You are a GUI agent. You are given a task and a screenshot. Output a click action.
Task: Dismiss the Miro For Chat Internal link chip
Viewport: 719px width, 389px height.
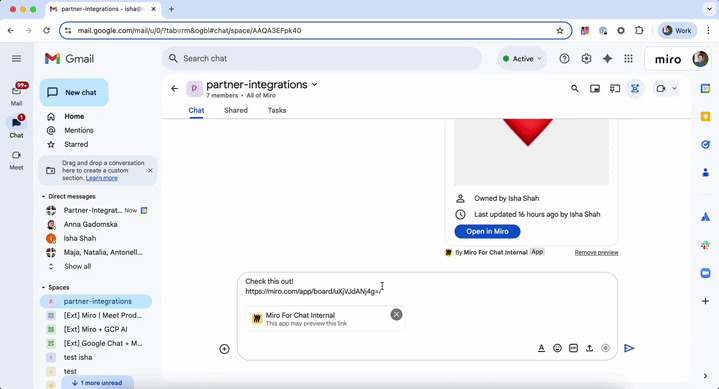click(x=397, y=314)
